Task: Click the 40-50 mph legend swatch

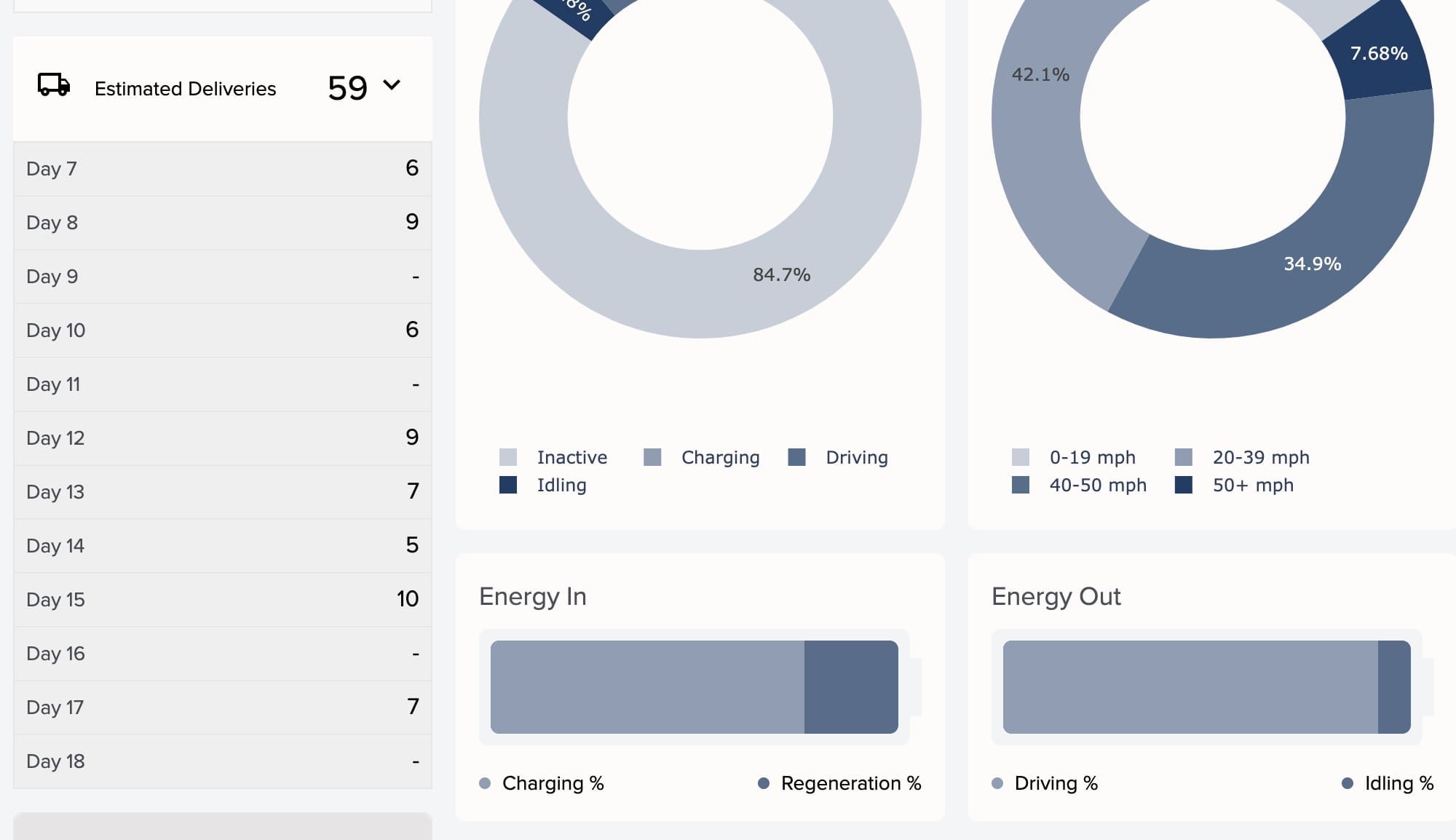Action: click(x=1021, y=485)
